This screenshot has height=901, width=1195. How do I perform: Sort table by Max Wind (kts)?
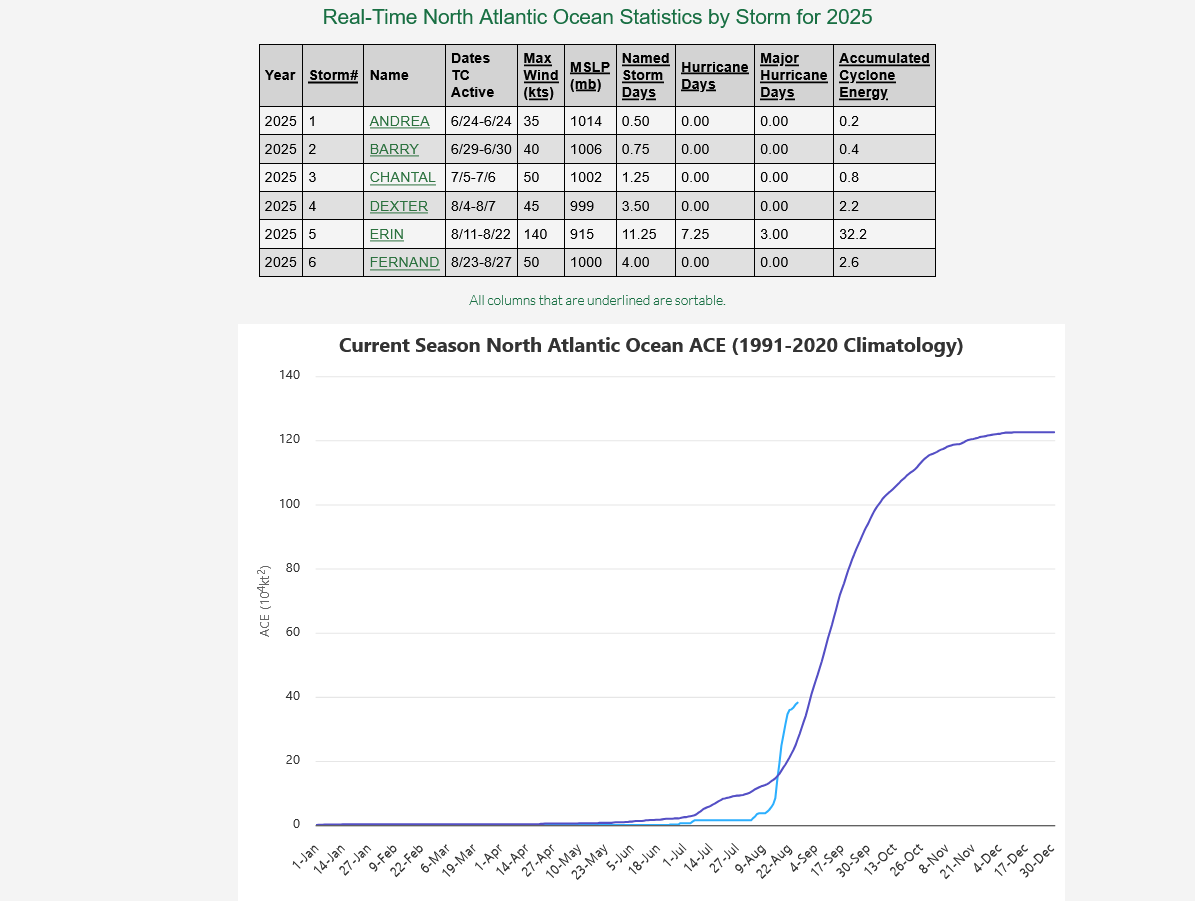(540, 75)
